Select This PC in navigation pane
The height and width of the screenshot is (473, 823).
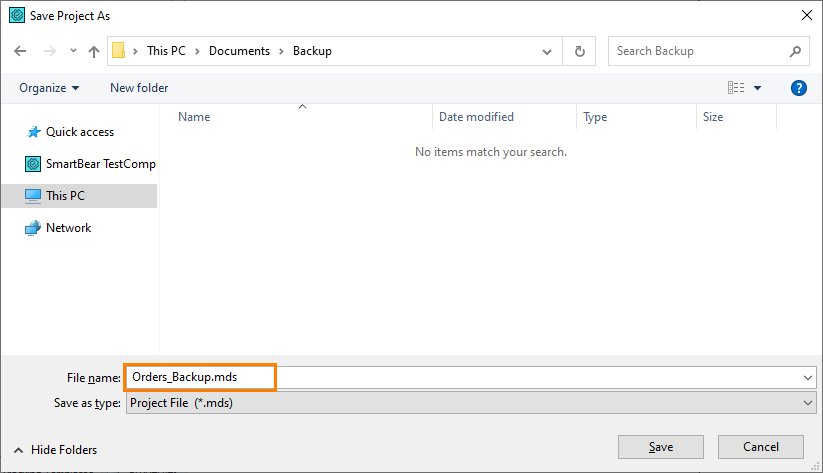65,196
